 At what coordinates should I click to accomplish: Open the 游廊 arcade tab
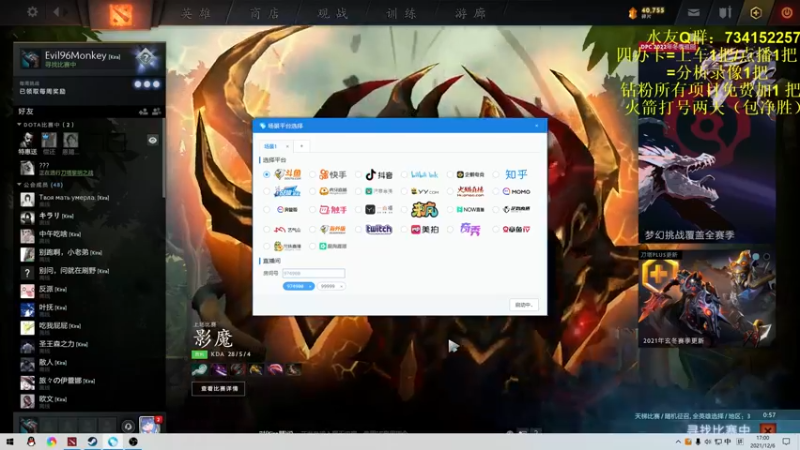[x=470, y=13]
